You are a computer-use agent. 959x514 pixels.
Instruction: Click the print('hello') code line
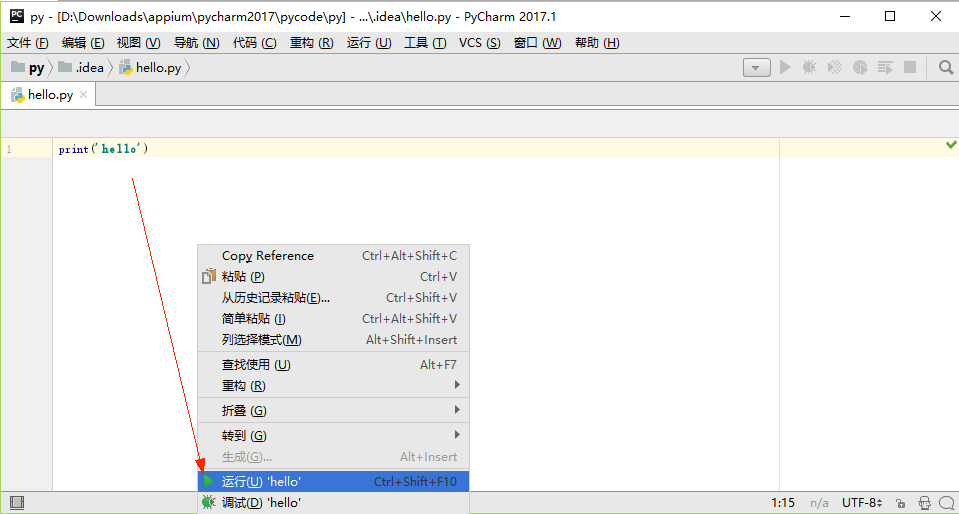tap(103, 149)
